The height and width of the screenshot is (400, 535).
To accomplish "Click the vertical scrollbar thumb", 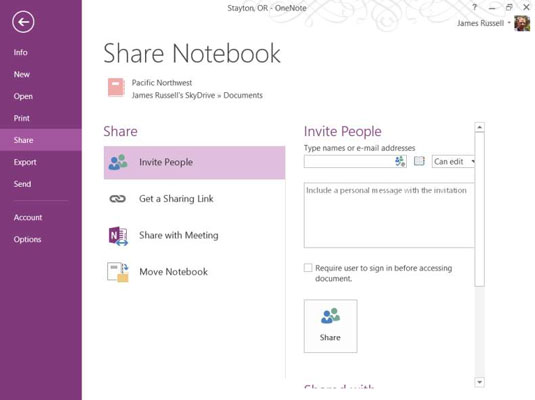I will pyautogui.click(x=479, y=209).
